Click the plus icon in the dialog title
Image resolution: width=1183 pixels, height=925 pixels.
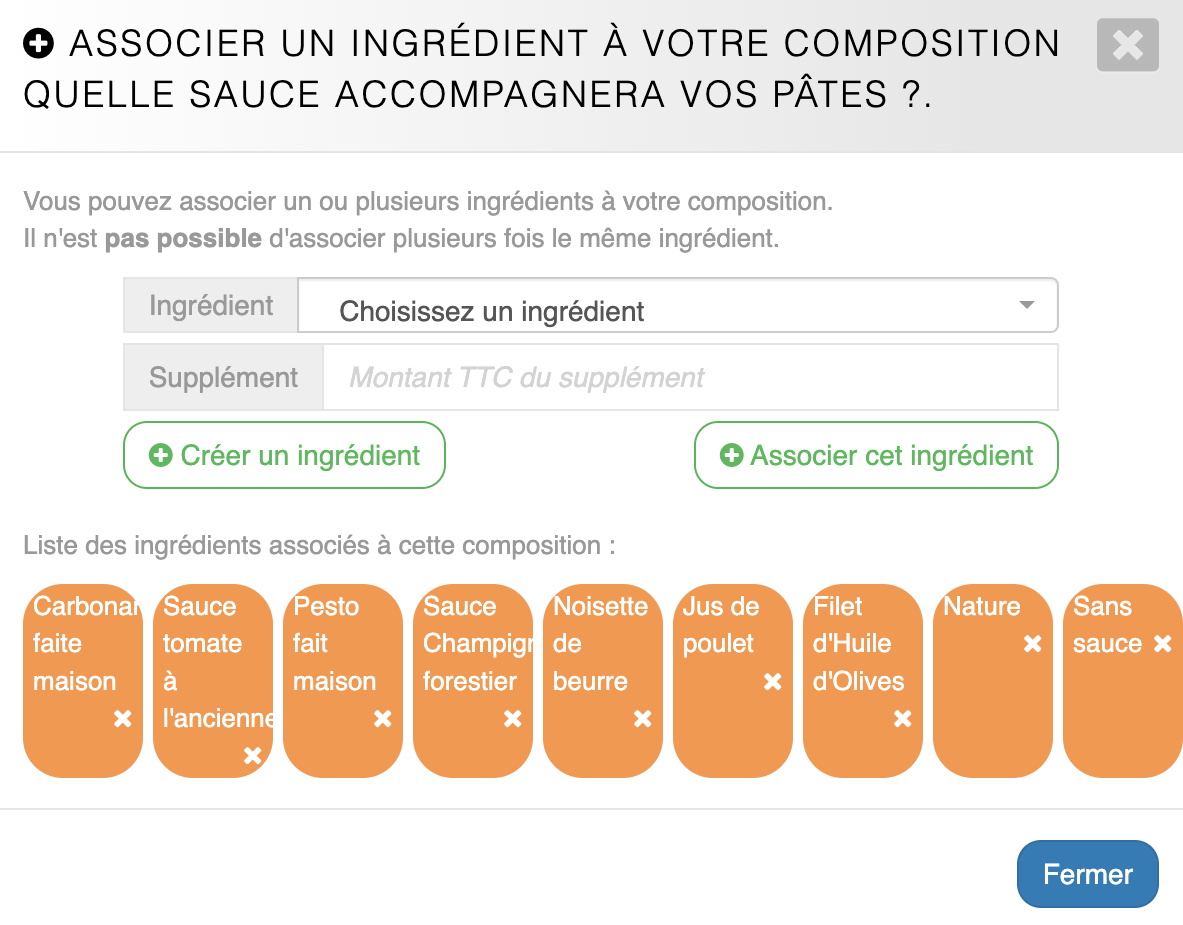[39, 44]
